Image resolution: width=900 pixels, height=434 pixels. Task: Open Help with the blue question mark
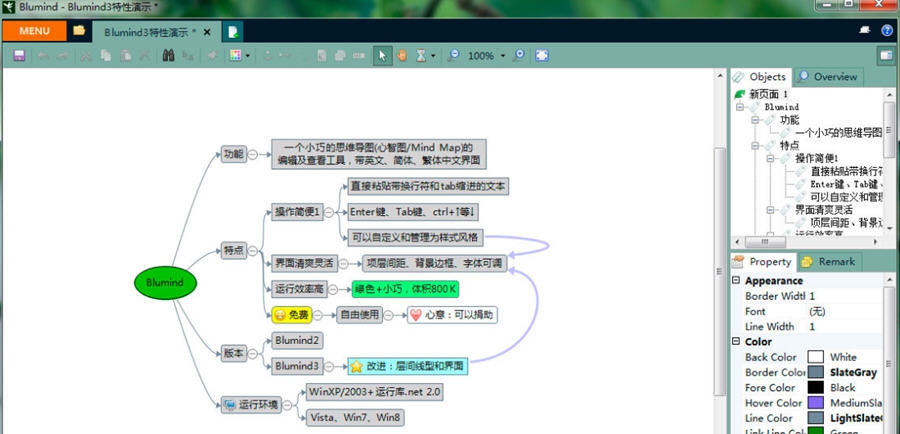(887, 31)
